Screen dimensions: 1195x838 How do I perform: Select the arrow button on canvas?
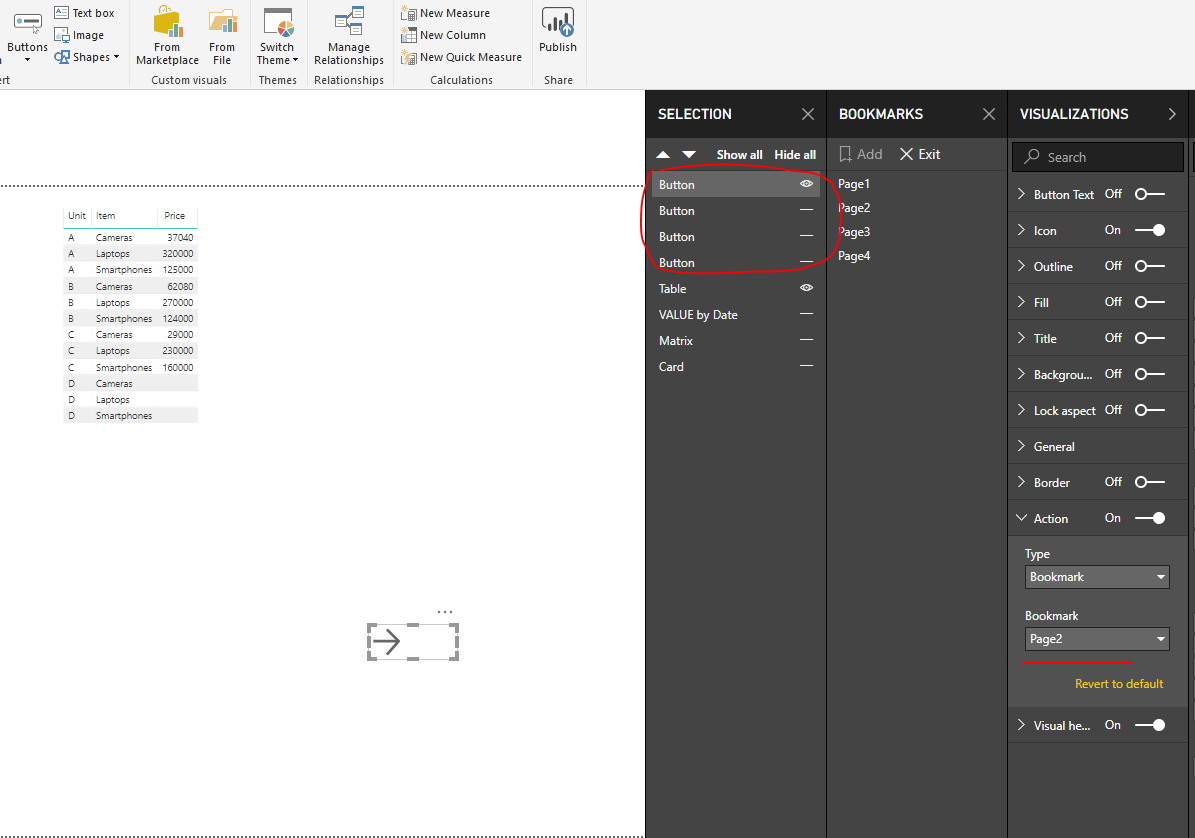point(413,641)
